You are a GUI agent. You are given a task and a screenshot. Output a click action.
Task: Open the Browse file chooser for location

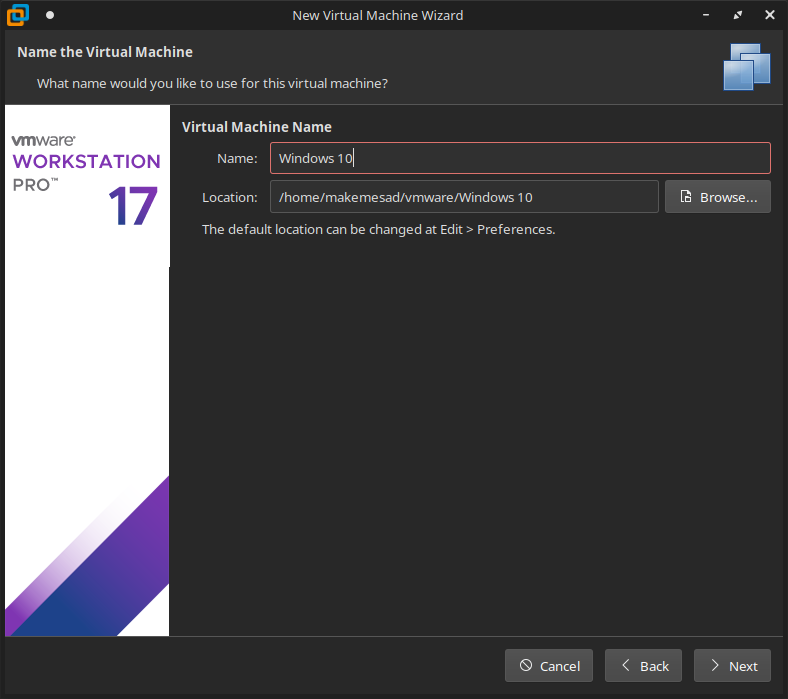point(717,197)
